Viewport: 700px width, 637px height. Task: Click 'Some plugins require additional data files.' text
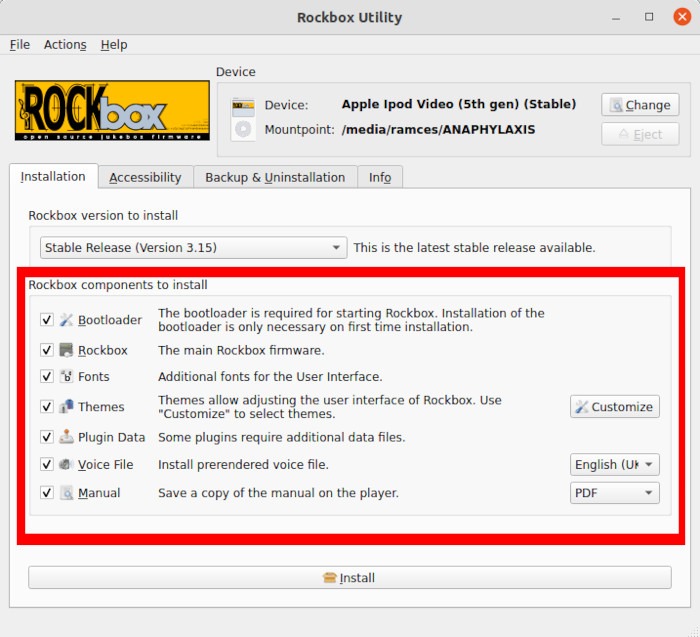click(281, 437)
